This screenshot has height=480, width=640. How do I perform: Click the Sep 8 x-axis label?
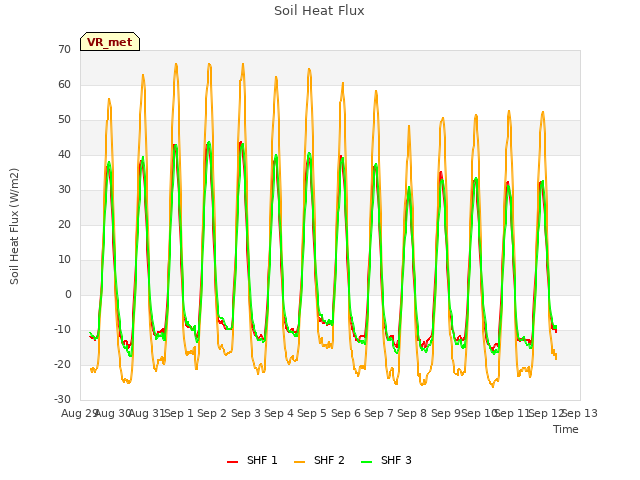(x=412, y=413)
